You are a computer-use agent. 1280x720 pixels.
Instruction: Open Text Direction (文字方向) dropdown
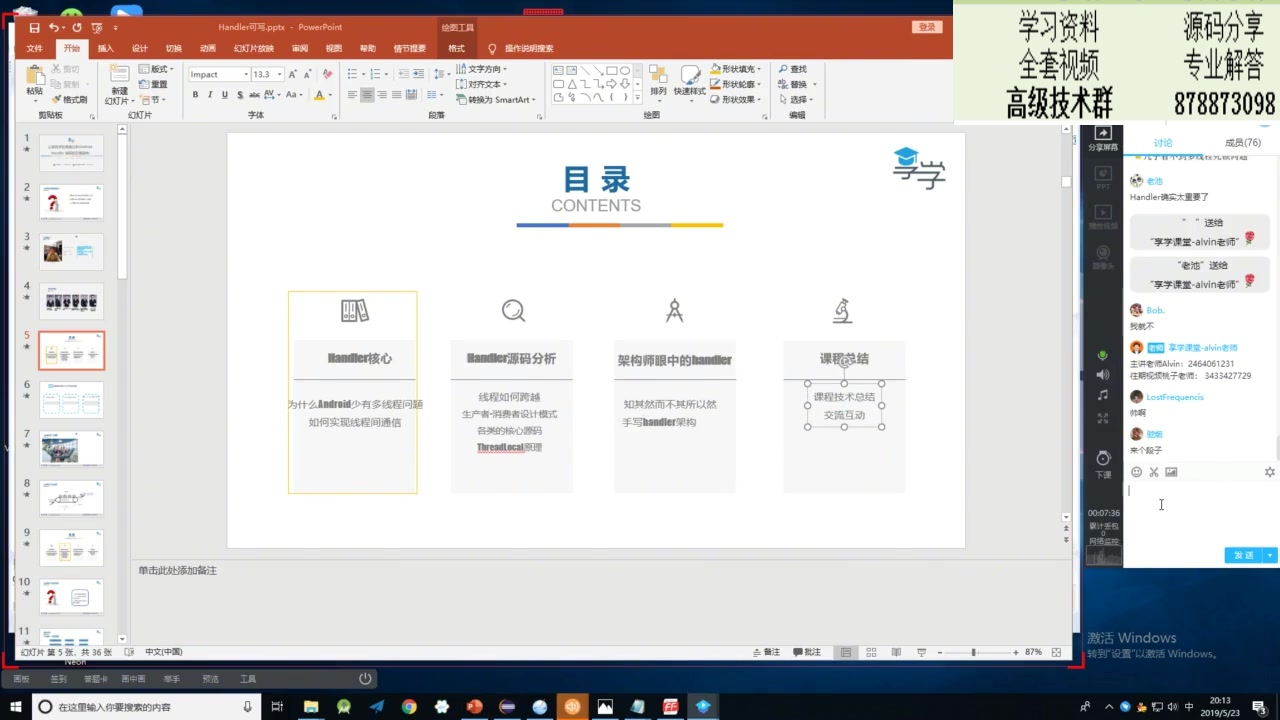[482, 69]
